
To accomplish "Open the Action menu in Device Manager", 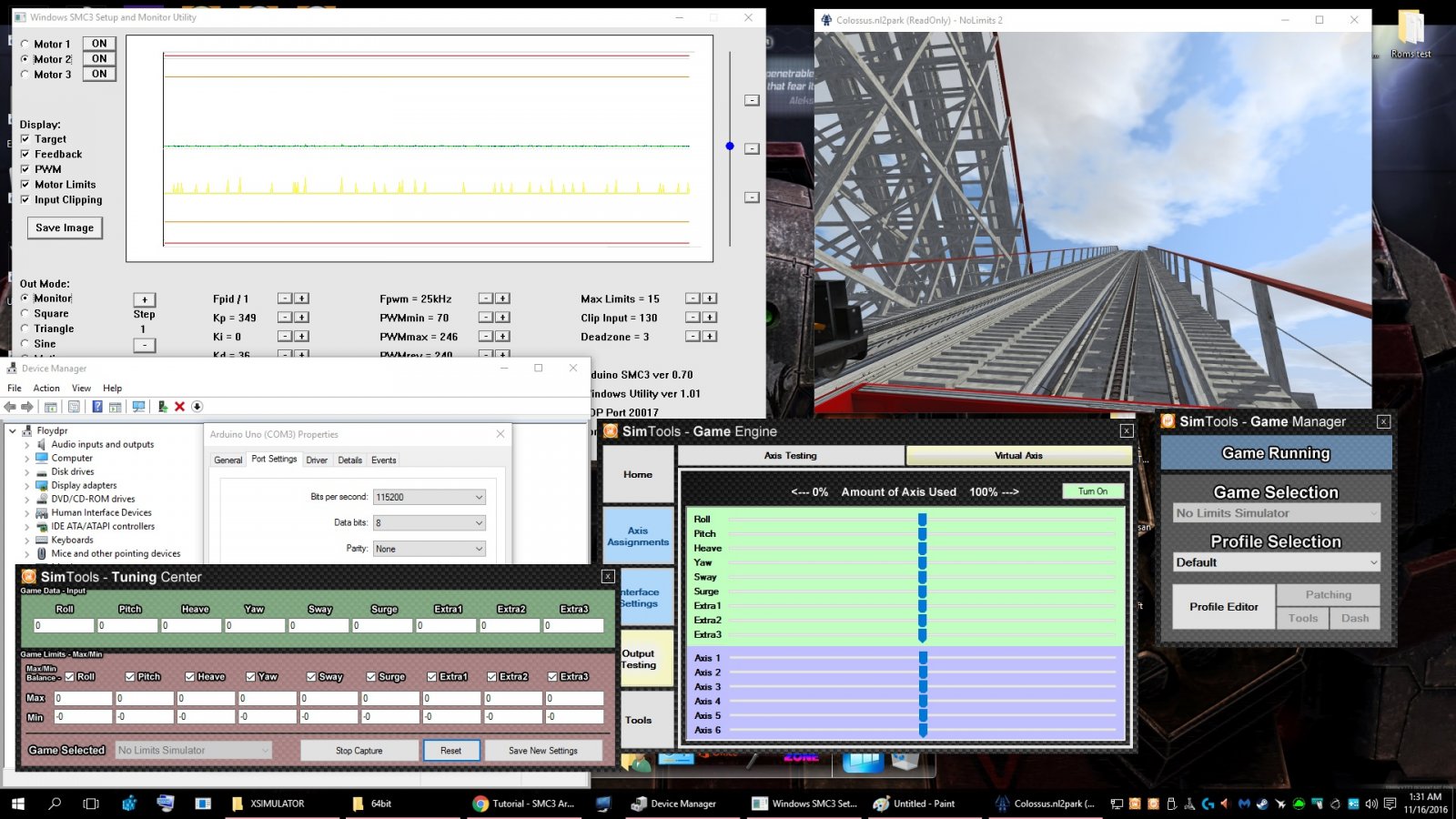I will coord(46,388).
